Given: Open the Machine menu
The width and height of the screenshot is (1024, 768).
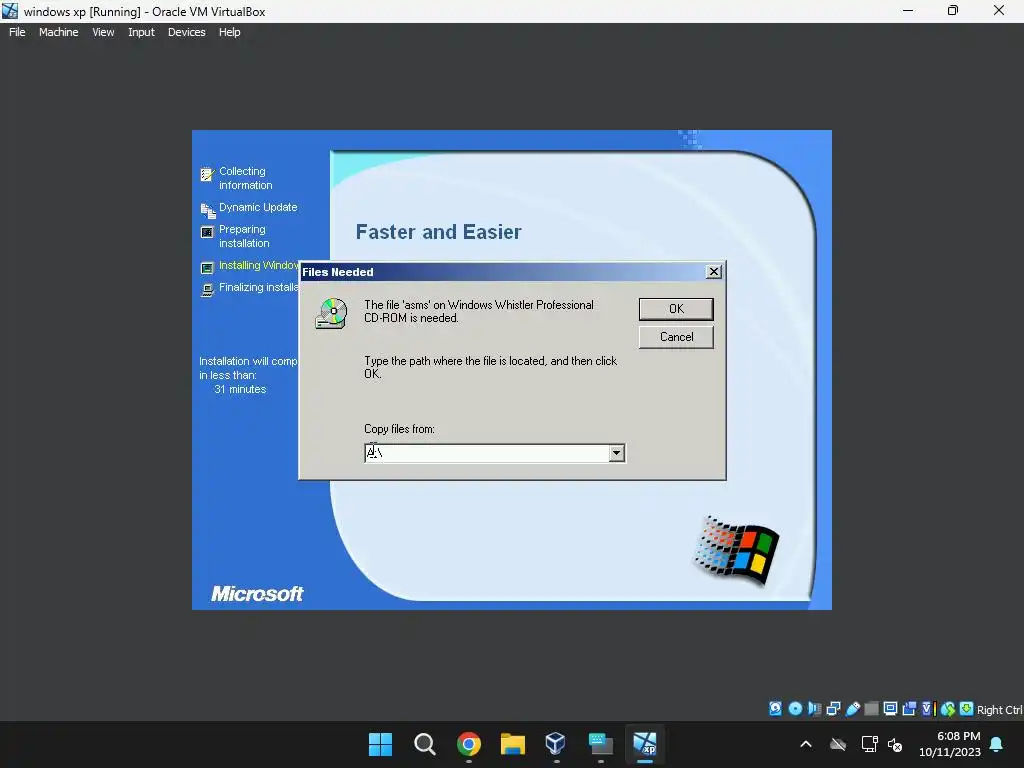Looking at the screenshot, I should (58, 32).
